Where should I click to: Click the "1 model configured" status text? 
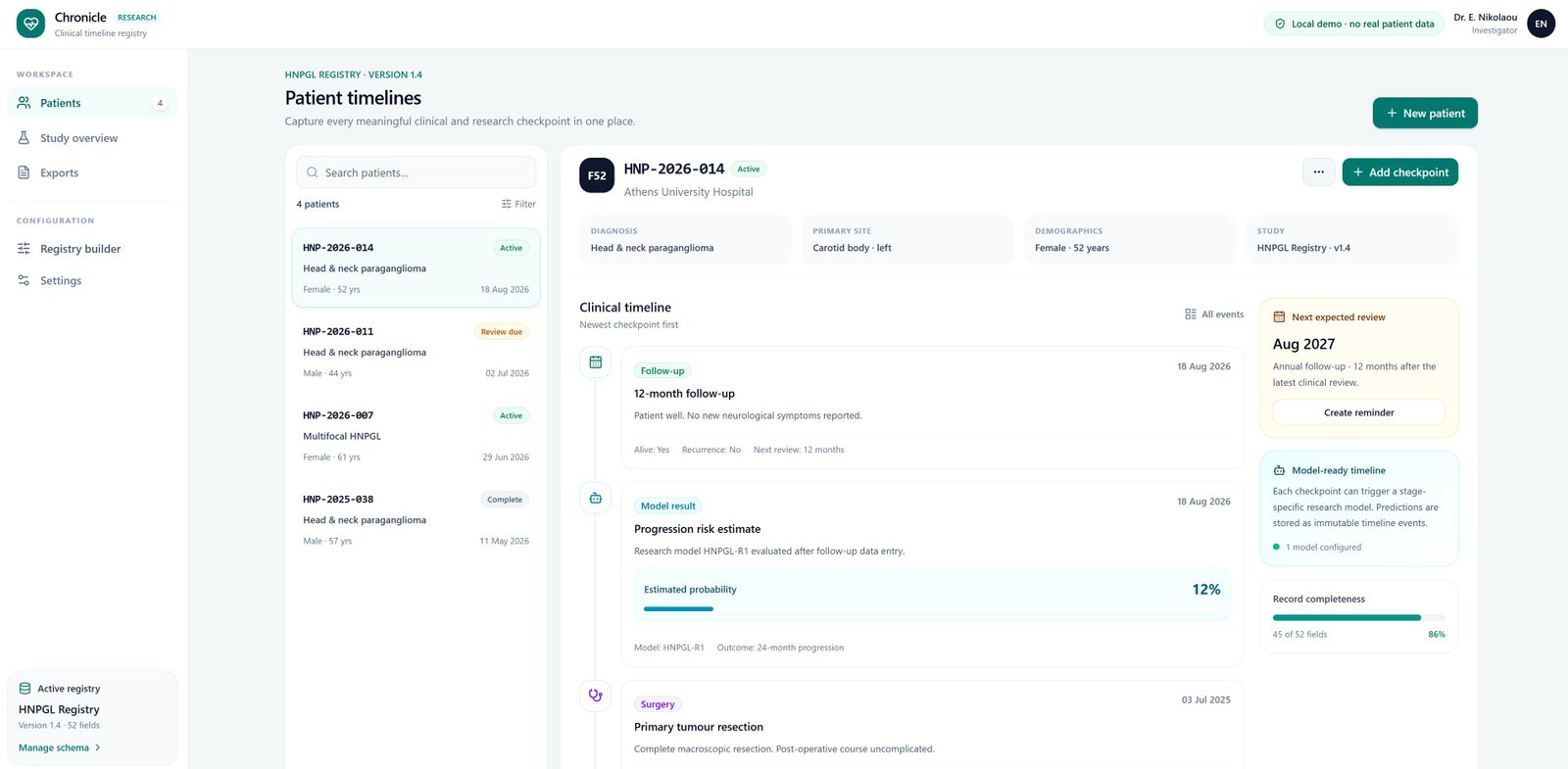pyautogui.click(x=1324, y=548)
